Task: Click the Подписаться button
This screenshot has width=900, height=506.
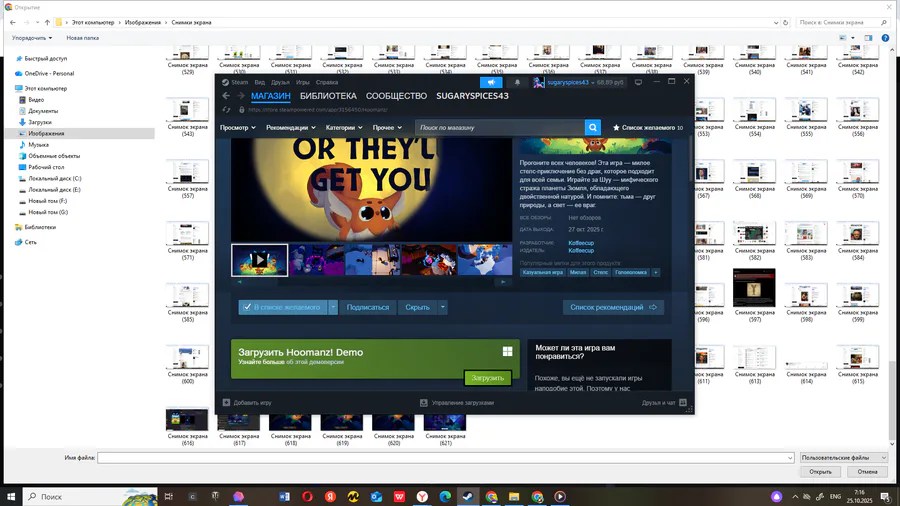Action: coord(367,307)
